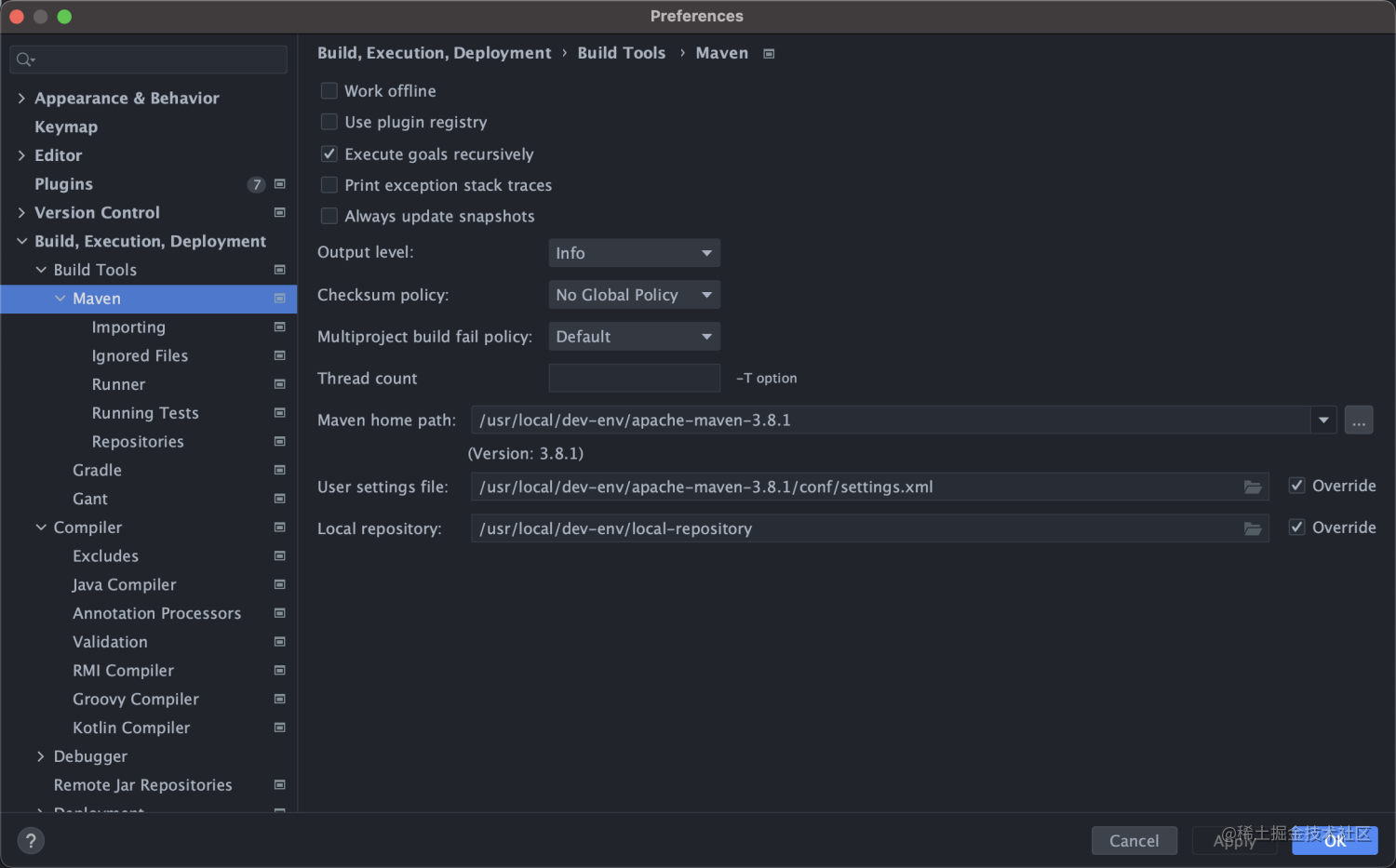Click the search magnifier icon in sidebar
The height and width of the screenshot is (868, 1396).
point(24,60)
